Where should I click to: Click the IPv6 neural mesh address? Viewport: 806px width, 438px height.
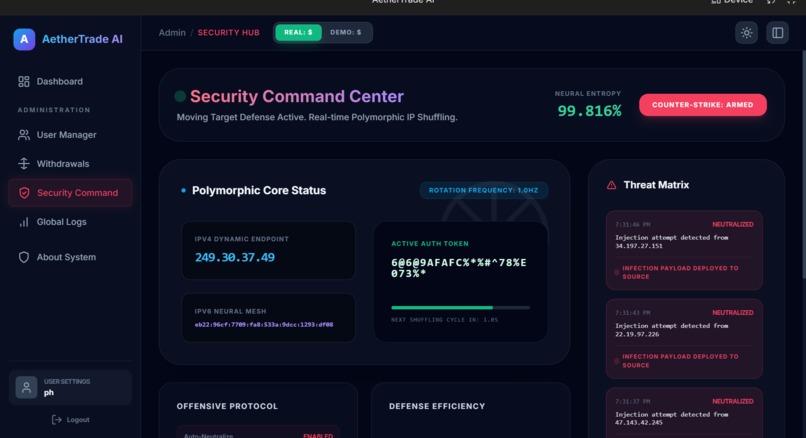tap(264, 325)
